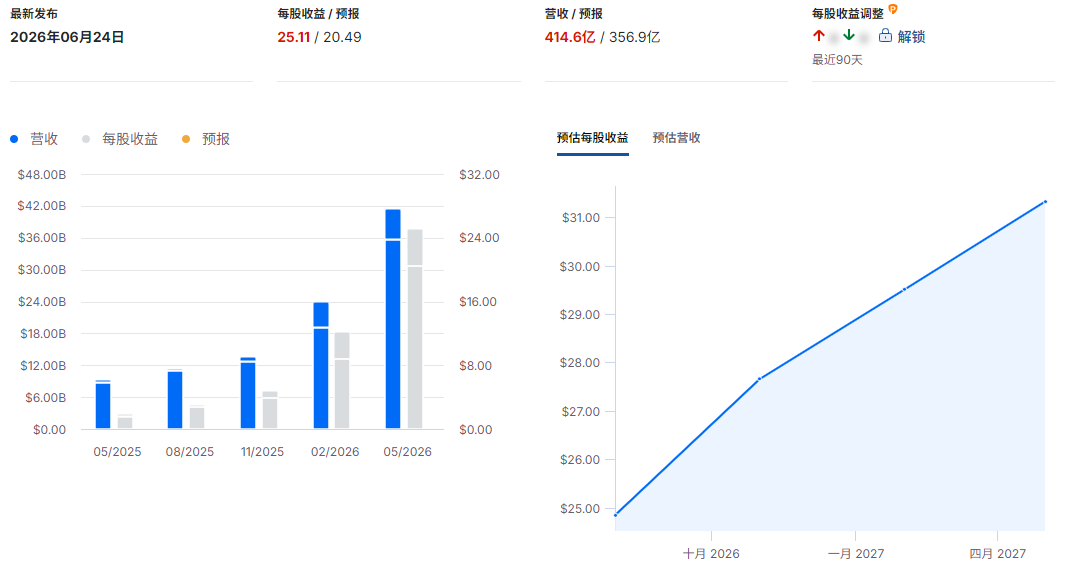The height and width of the screenshot is (568, 1066).
Task: Select the 11/2025 grey EPS bar
Action: point(270,410)
